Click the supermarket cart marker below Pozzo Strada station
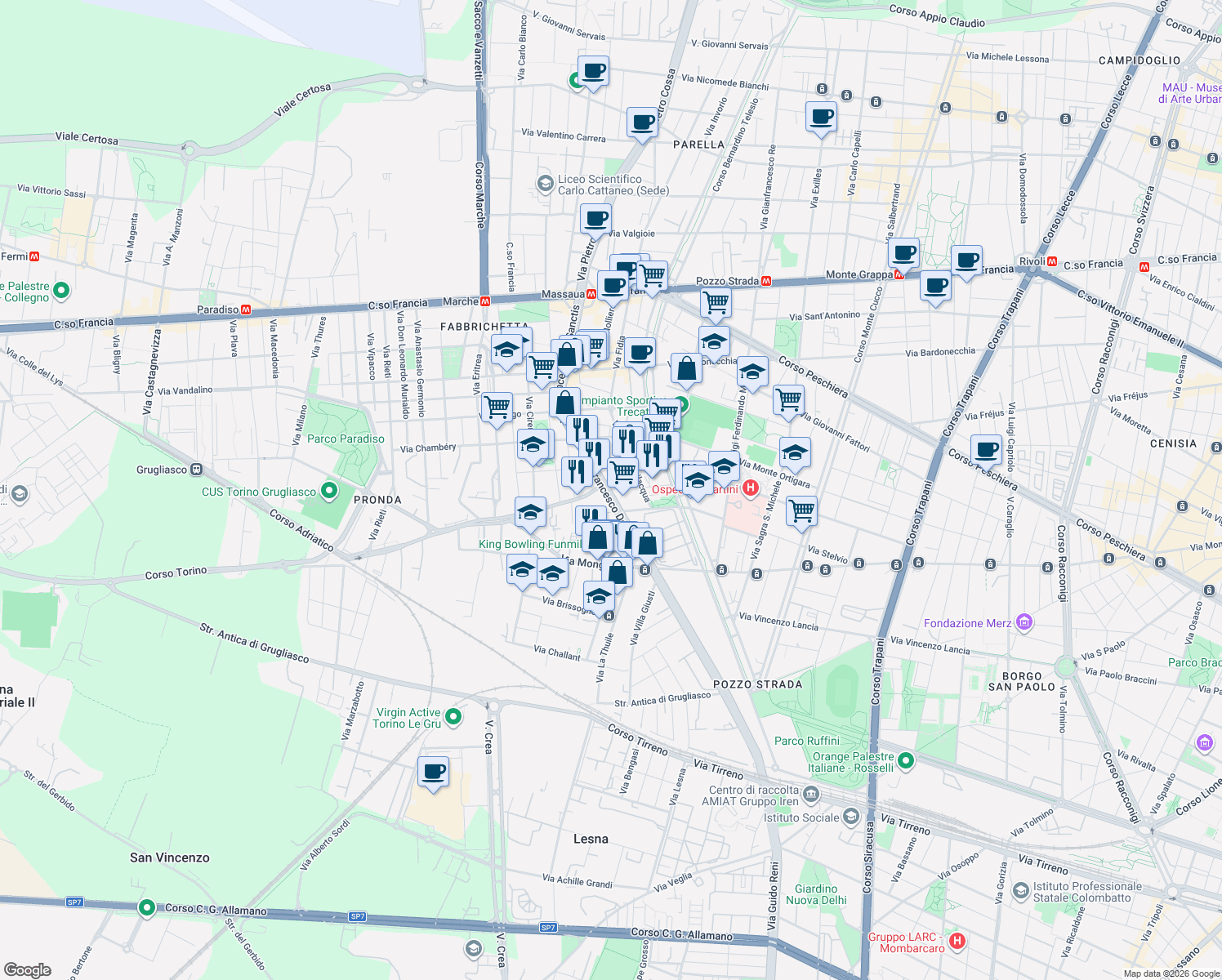This screenshot has width=1222, height=980. pos(716,304)
